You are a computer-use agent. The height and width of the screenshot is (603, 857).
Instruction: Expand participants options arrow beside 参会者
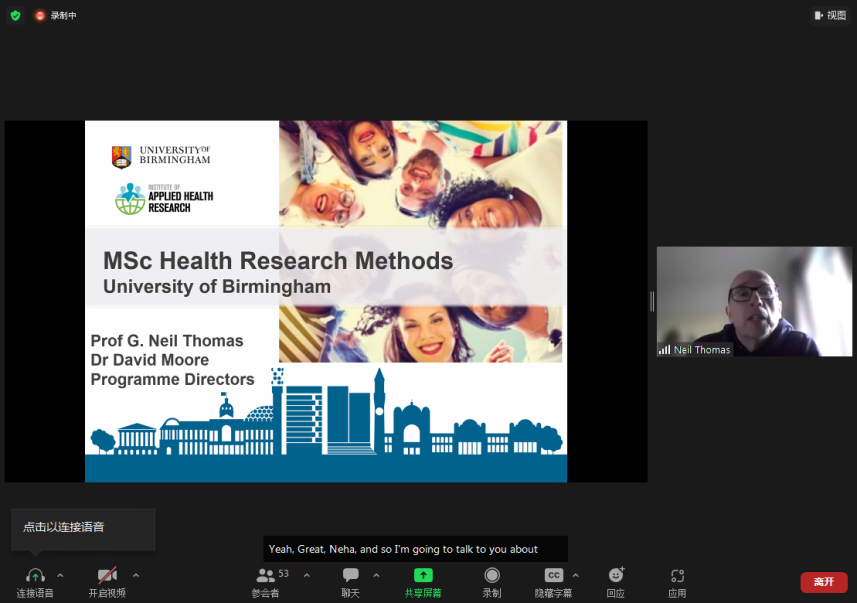[307, 575]
